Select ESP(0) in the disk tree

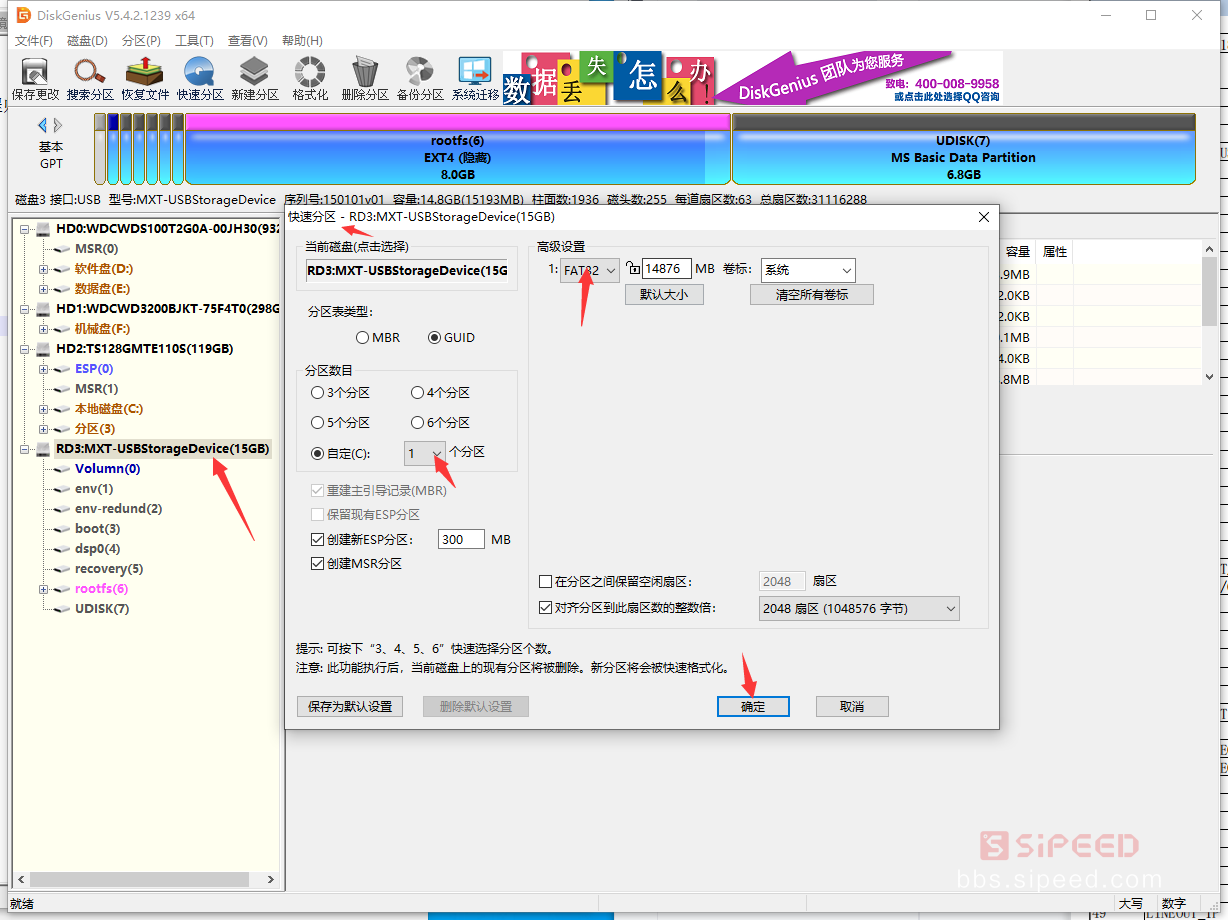(x=94, y=369)
